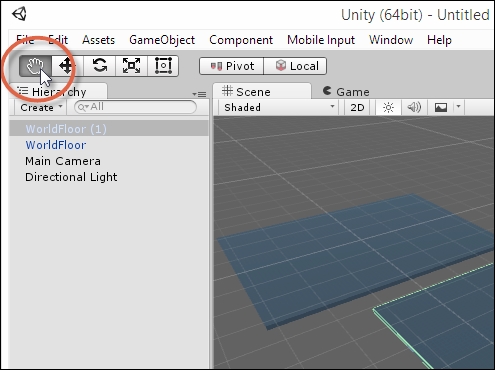Open the Create dropdown in Hierarchy
Viewport: 495px width, 370px height.
coord(41,107)
